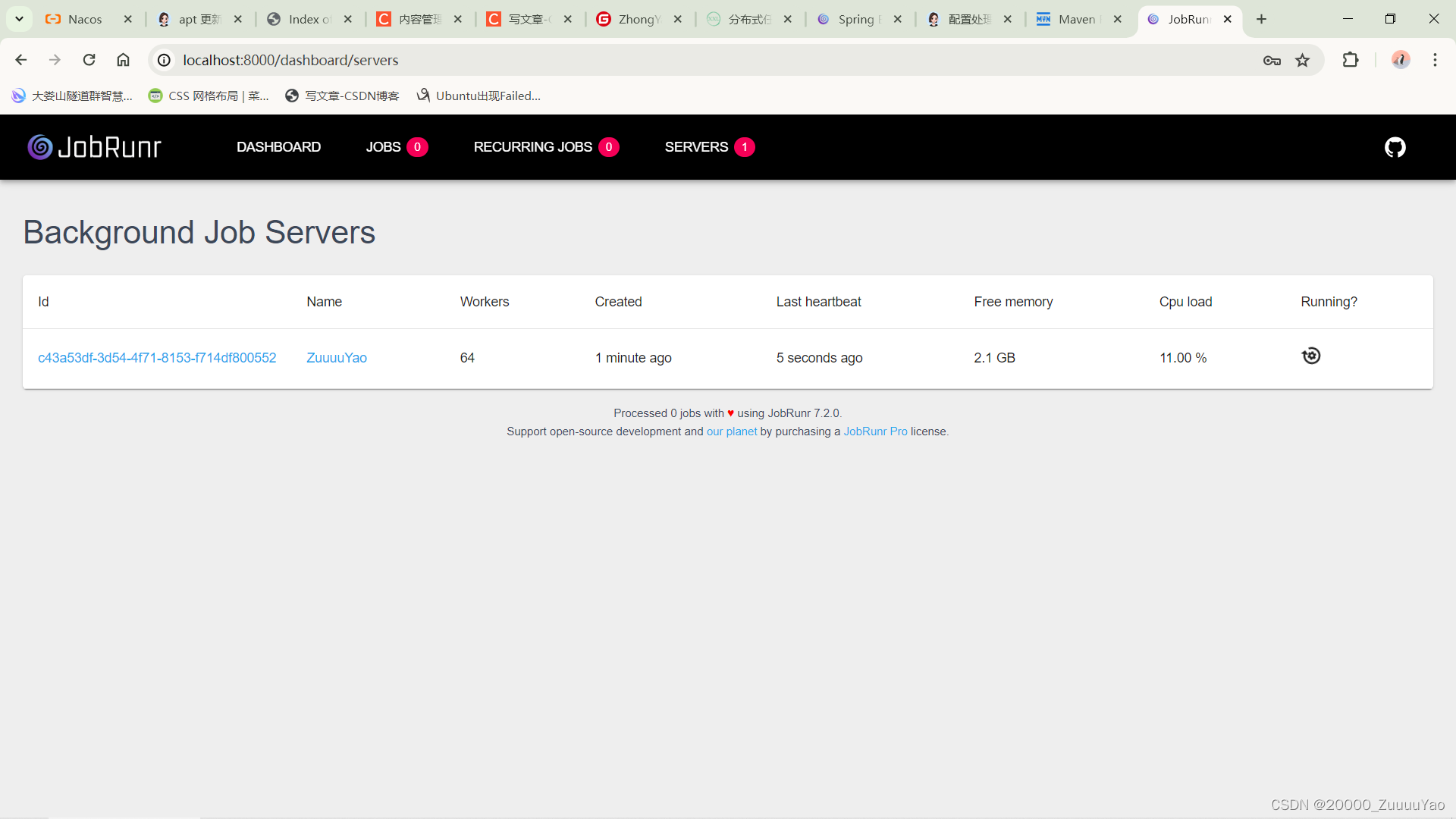Open server id c43a53df link
Viewport: 1456px width, 819px height.
click(x=157, y=358)
